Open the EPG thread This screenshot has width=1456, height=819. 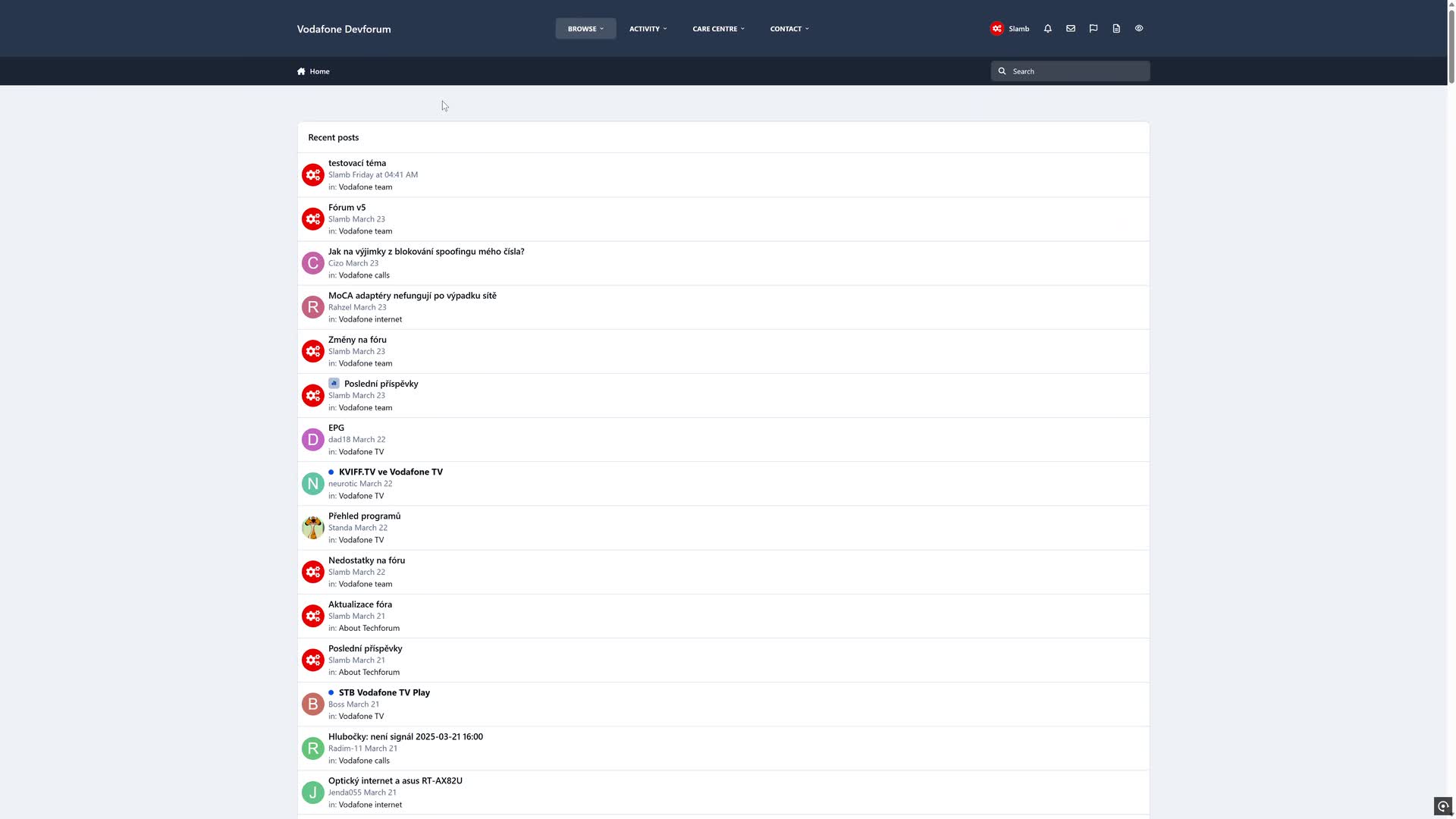pyautogui.click(x=336, y=428)
